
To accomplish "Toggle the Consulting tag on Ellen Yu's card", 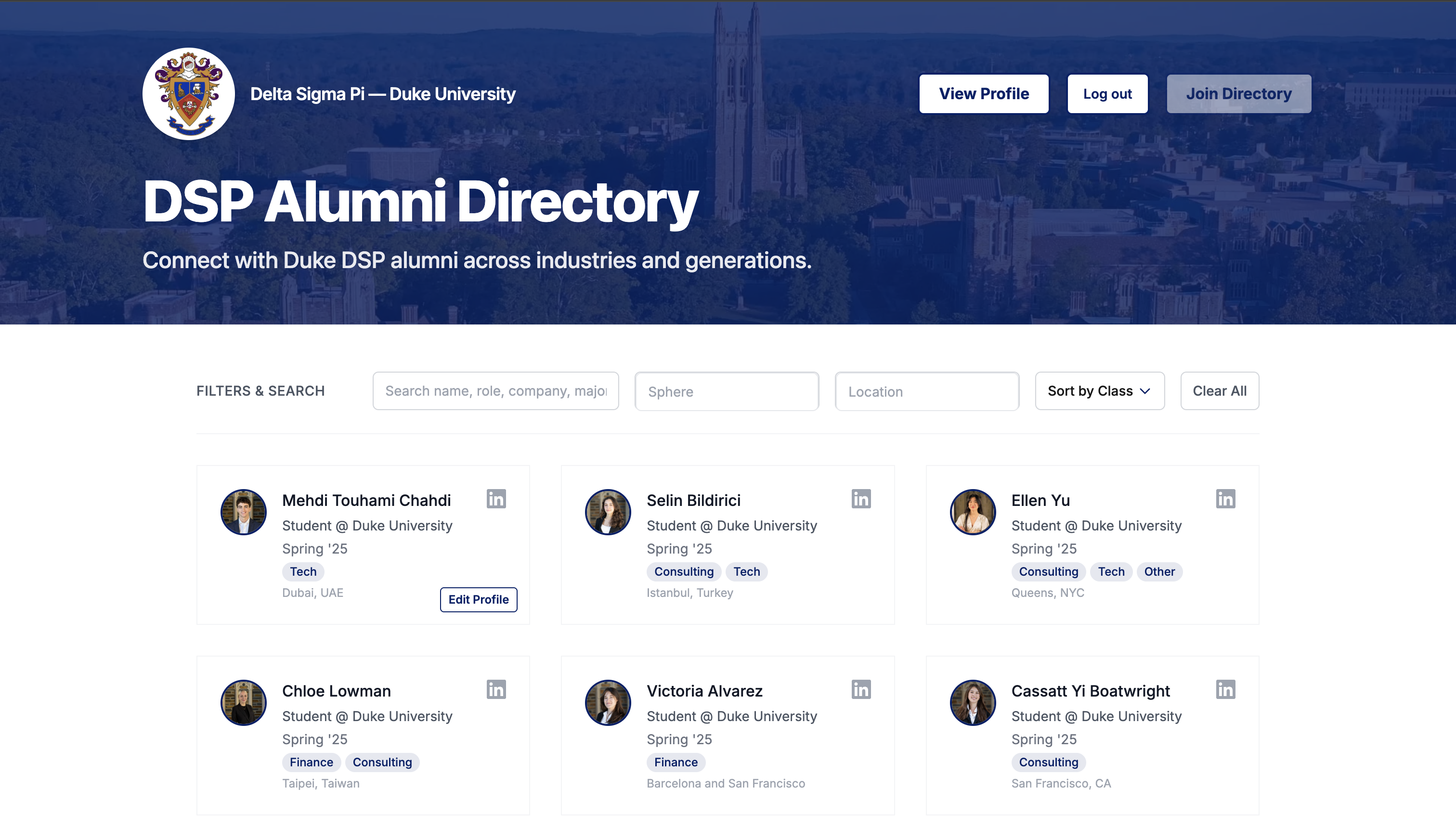I will pyautogui.click(x=1048, y=571).
